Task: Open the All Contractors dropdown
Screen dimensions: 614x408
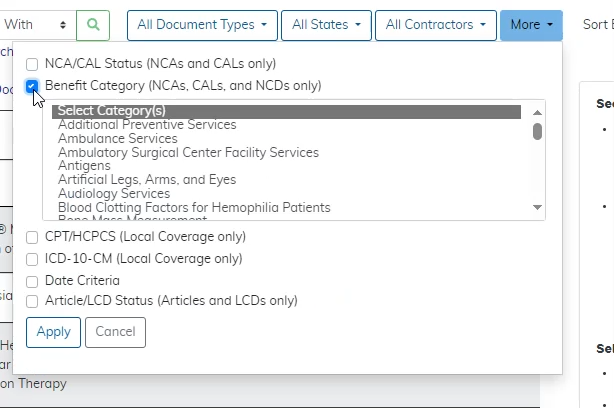Action: pos(435,25)
